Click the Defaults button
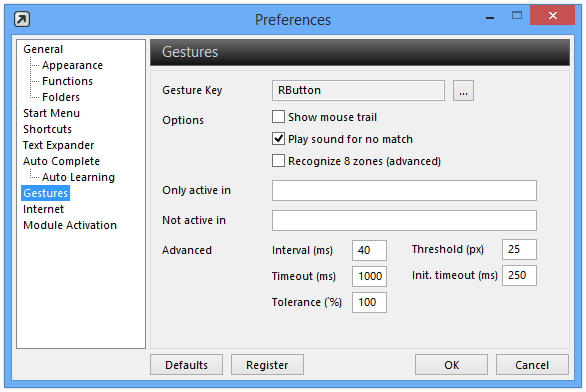Image resolution: width=586 pixels, height=392 pixels. [x=186, y=365]
